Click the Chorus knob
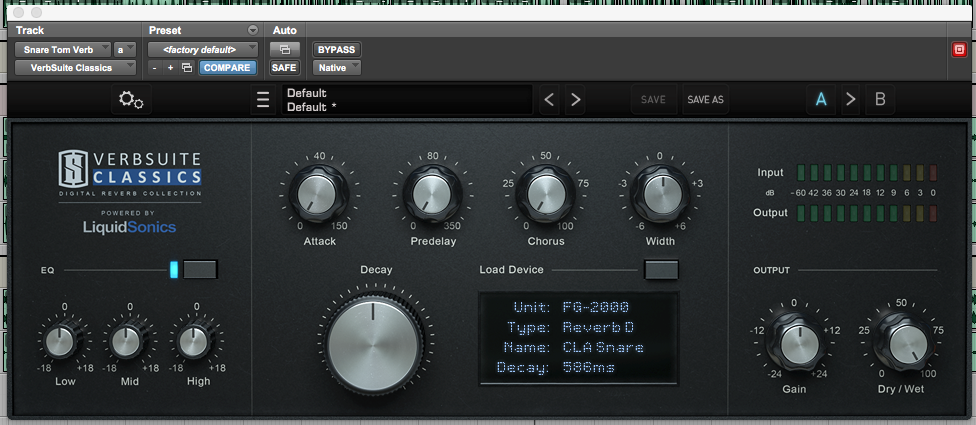This screenshot has height=425, width=976. pyautogui.click(x=546, y=193)
